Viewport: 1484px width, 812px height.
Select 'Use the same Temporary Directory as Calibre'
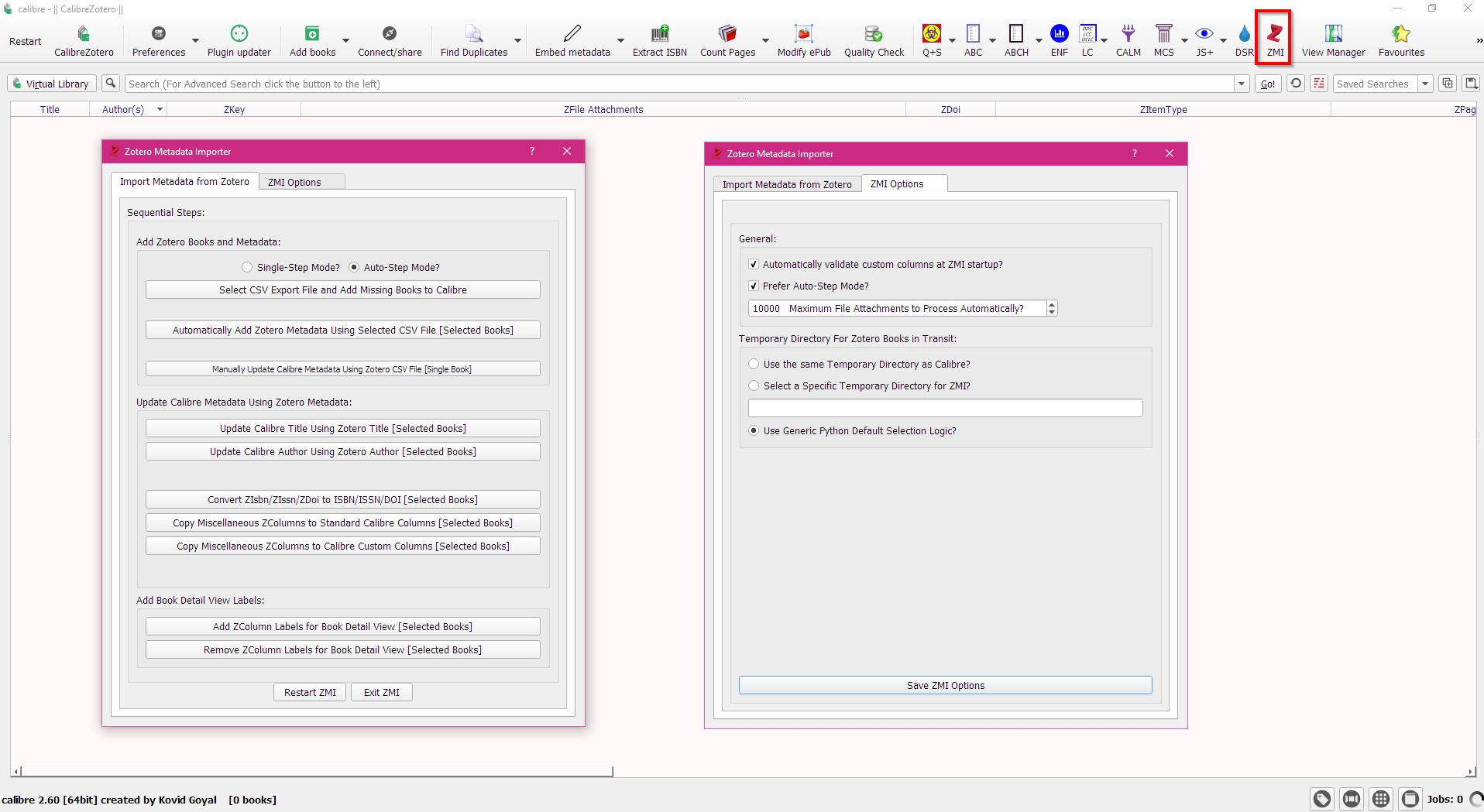click(x=754, y=365)
